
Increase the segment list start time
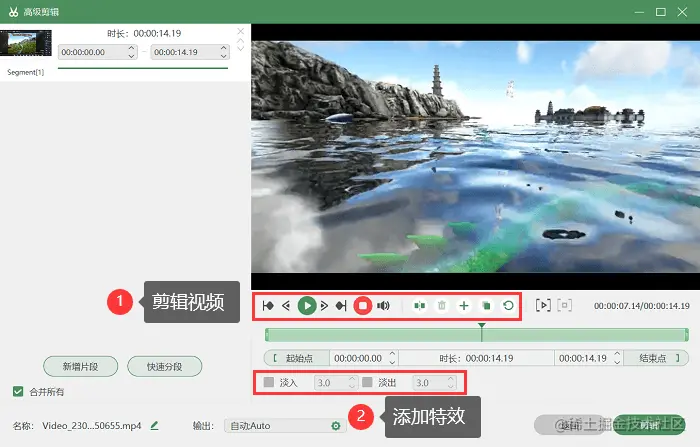click(x=132, y=48)
